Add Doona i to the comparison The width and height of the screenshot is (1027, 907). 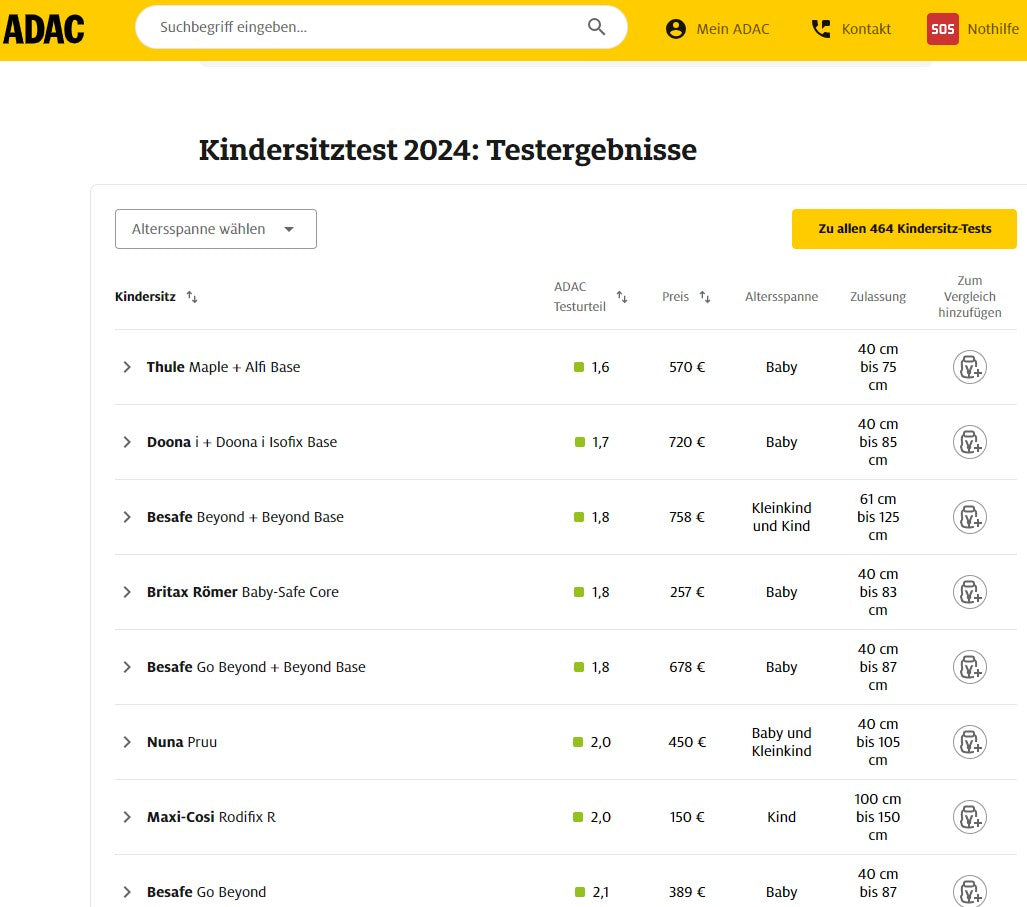pos(968,442)
